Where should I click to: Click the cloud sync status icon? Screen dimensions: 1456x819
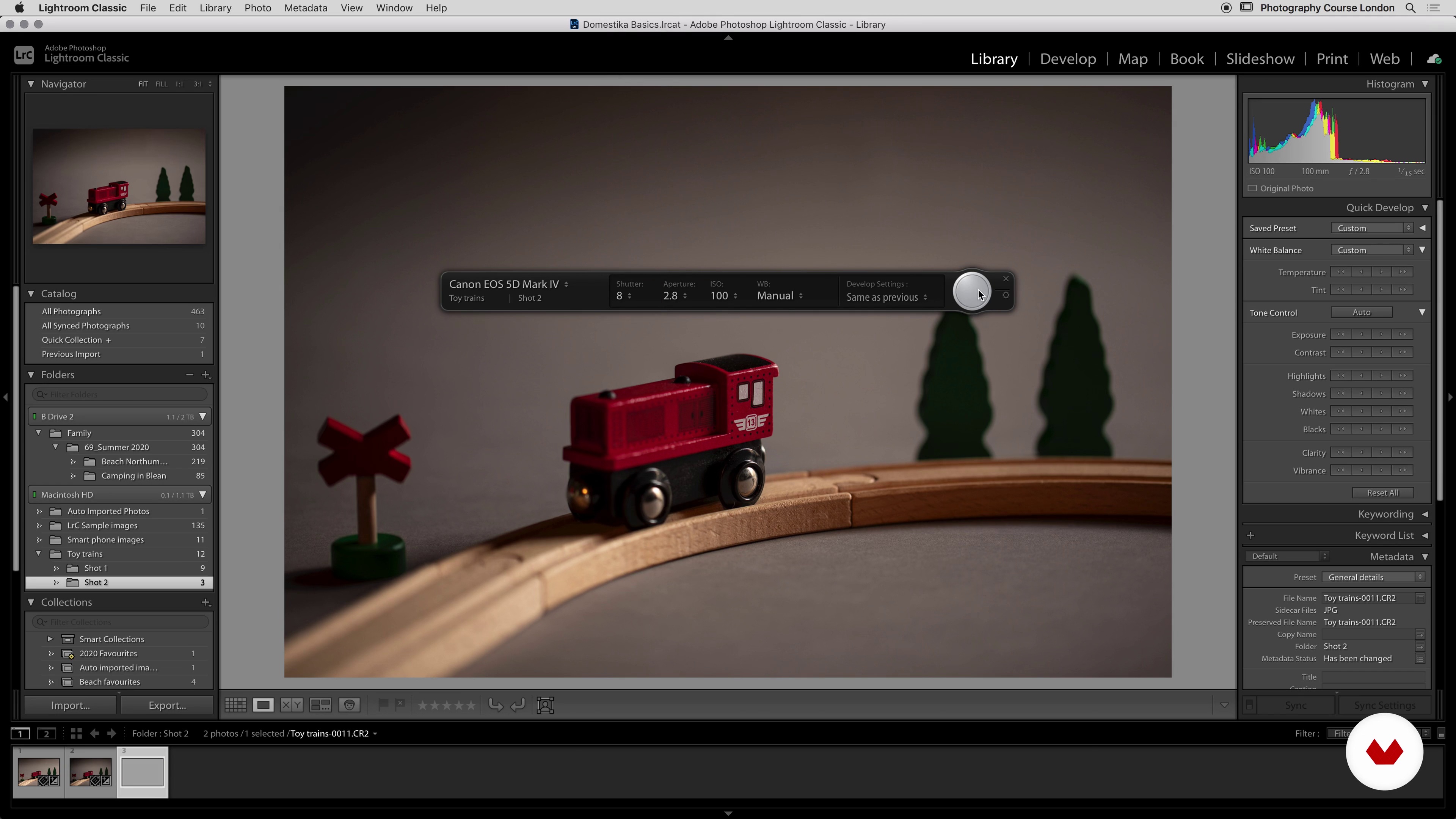point(1434,59)
